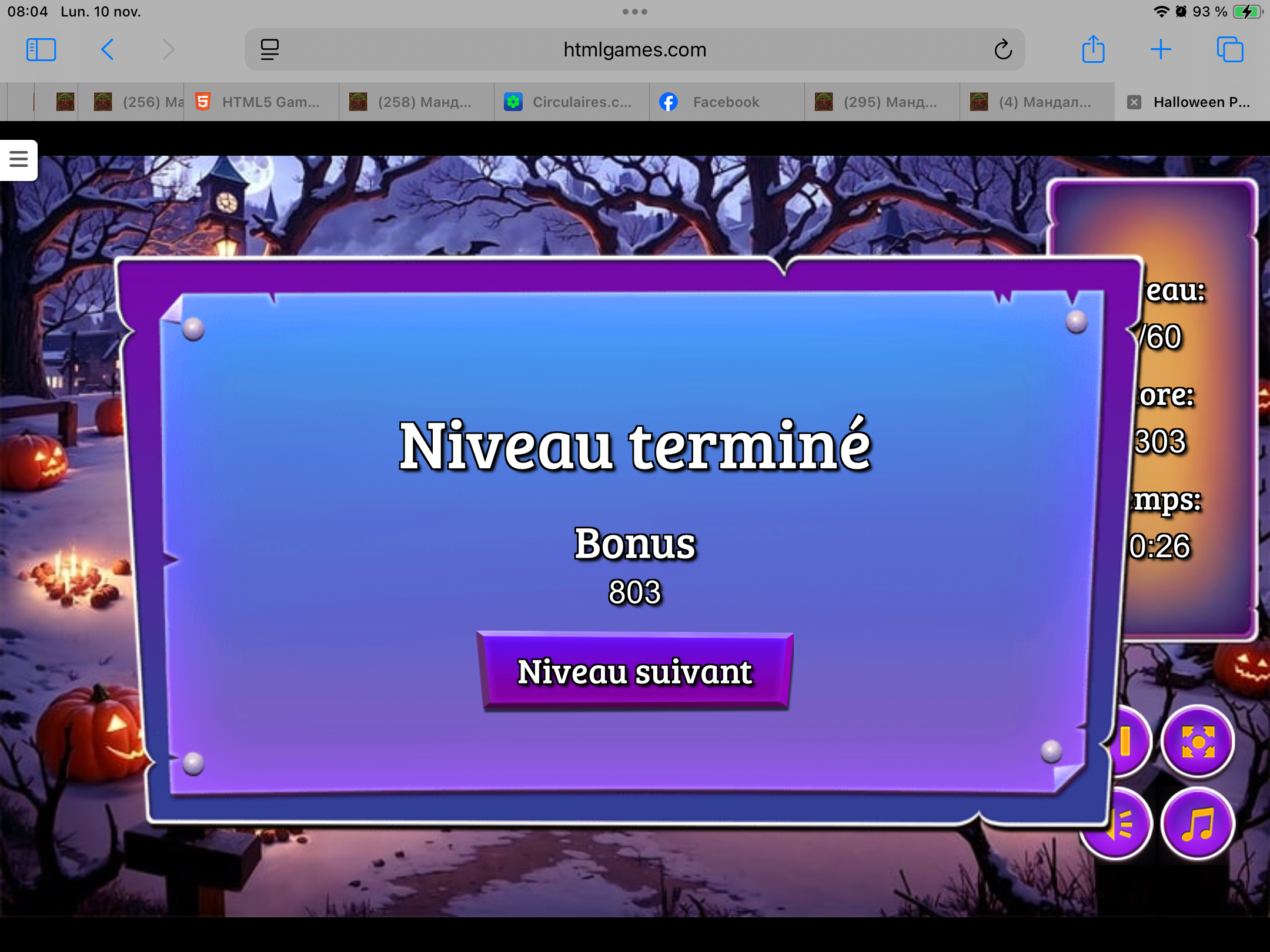Tap the three dots multitasking control
This screenshot has width=1270, height=952.
[x=634, y=12]
